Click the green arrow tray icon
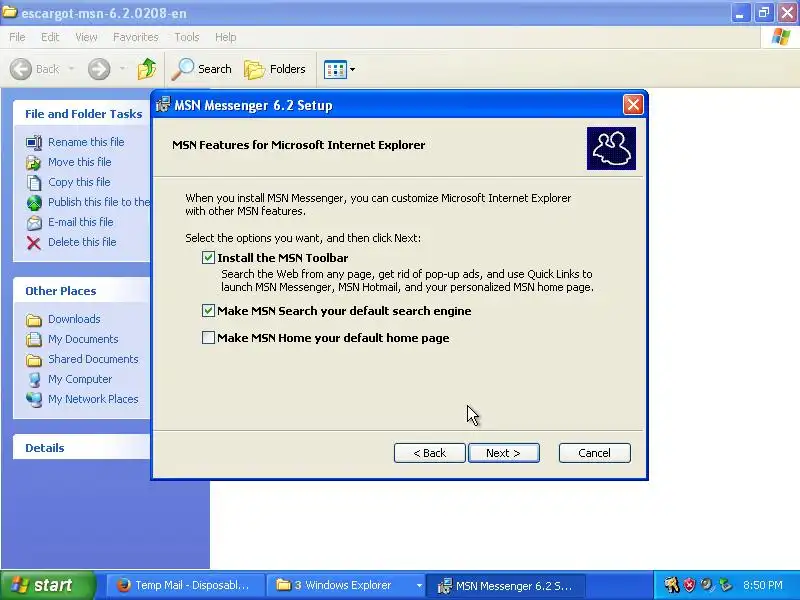This screenshot has width=800, height=600. [724, 585]
